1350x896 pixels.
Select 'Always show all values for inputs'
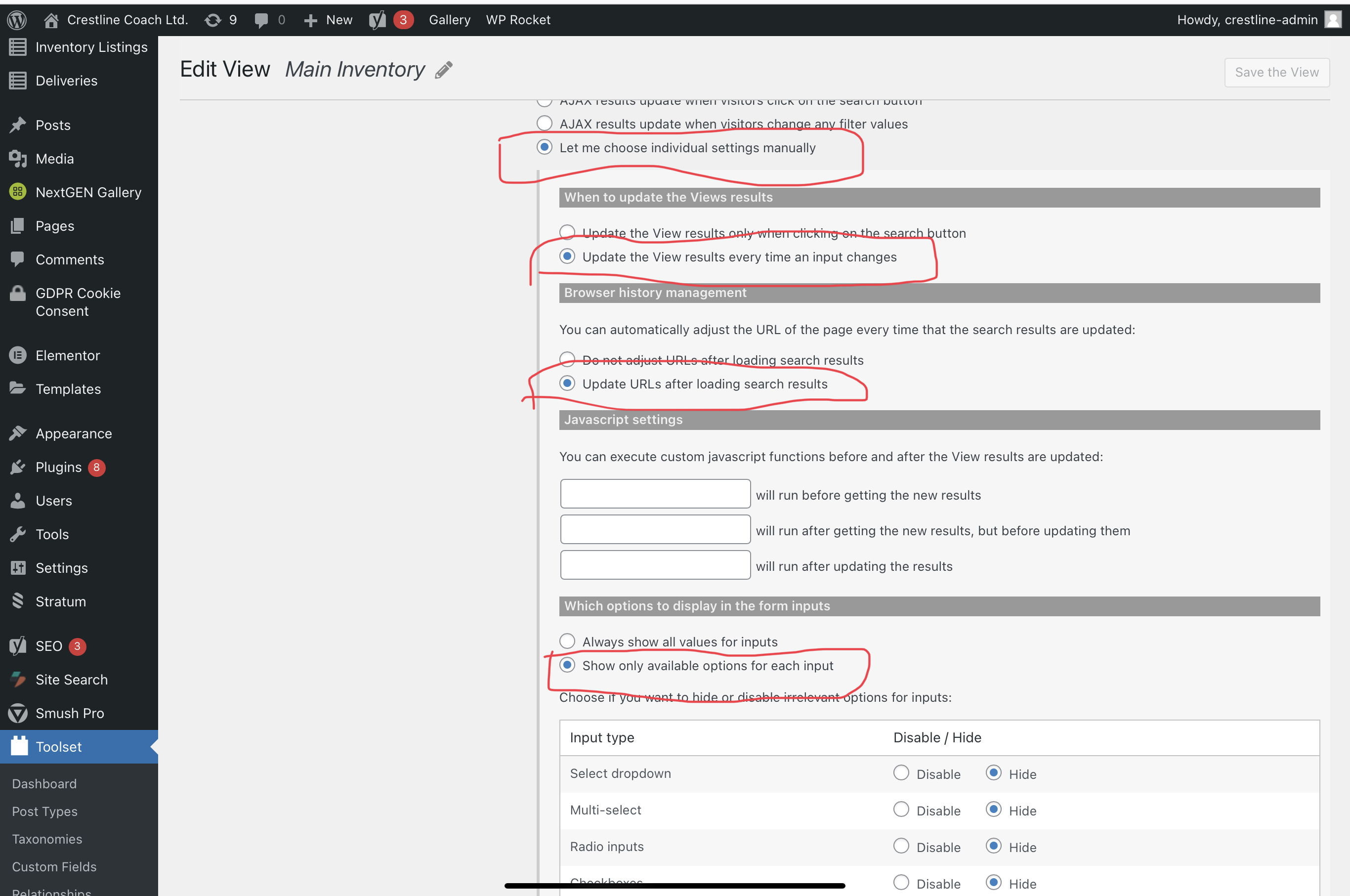pos(567,641)
